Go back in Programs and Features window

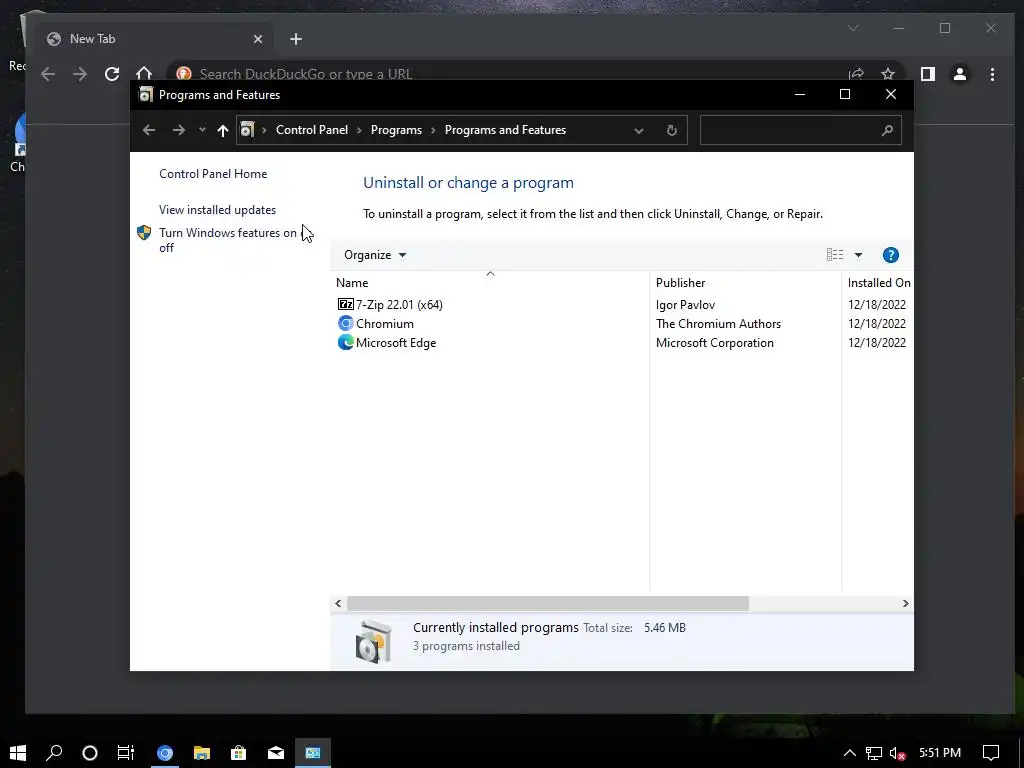tap(149, 130)
